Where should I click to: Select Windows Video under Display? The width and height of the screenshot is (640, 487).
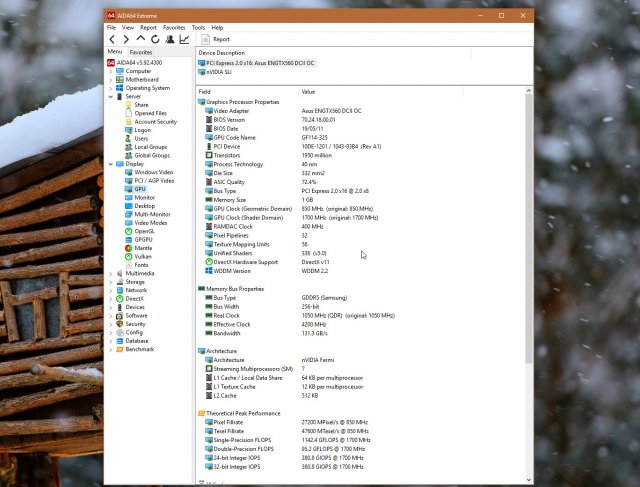tap(152, 172)
